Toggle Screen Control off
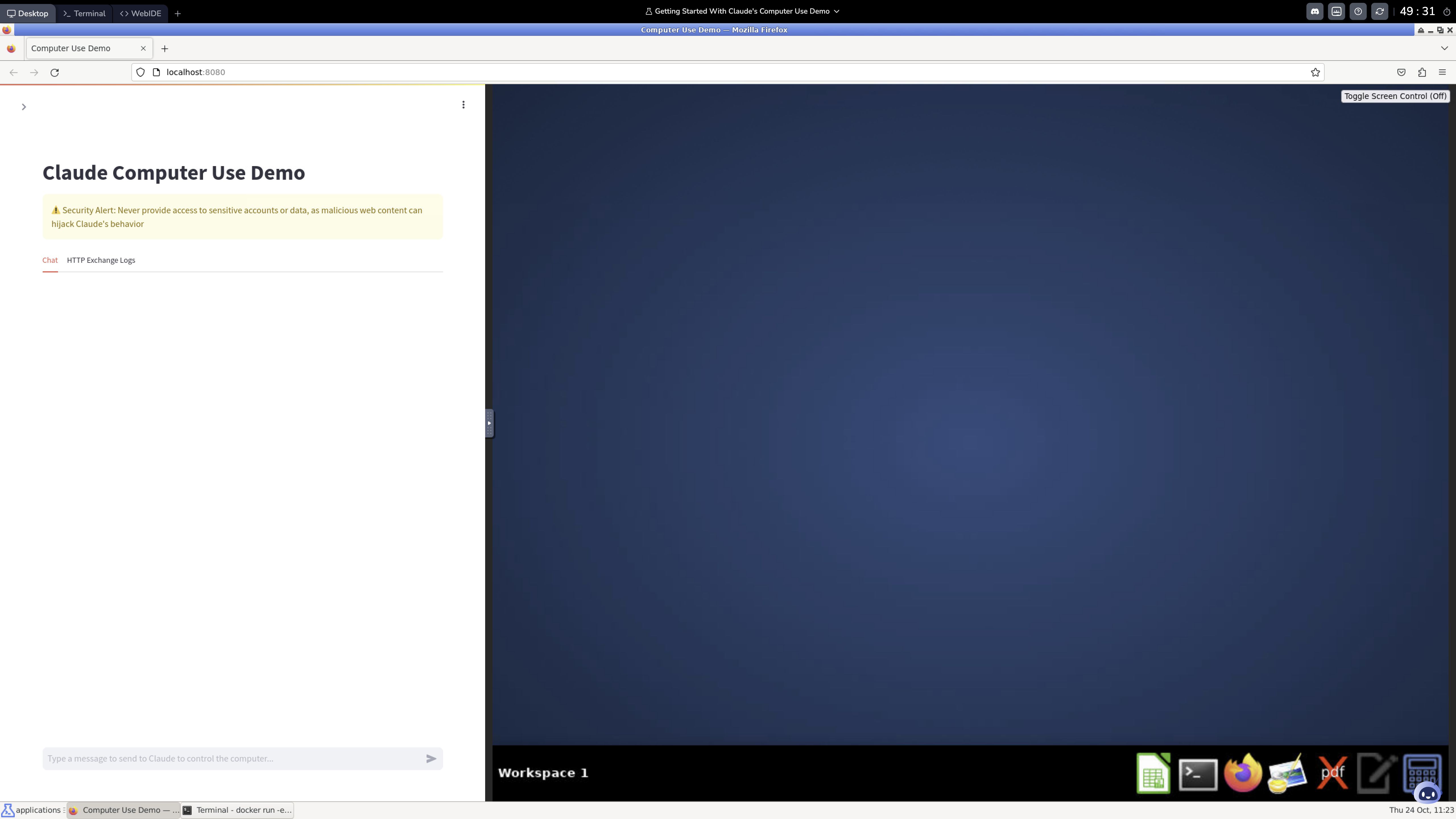 coord(1395,96)
